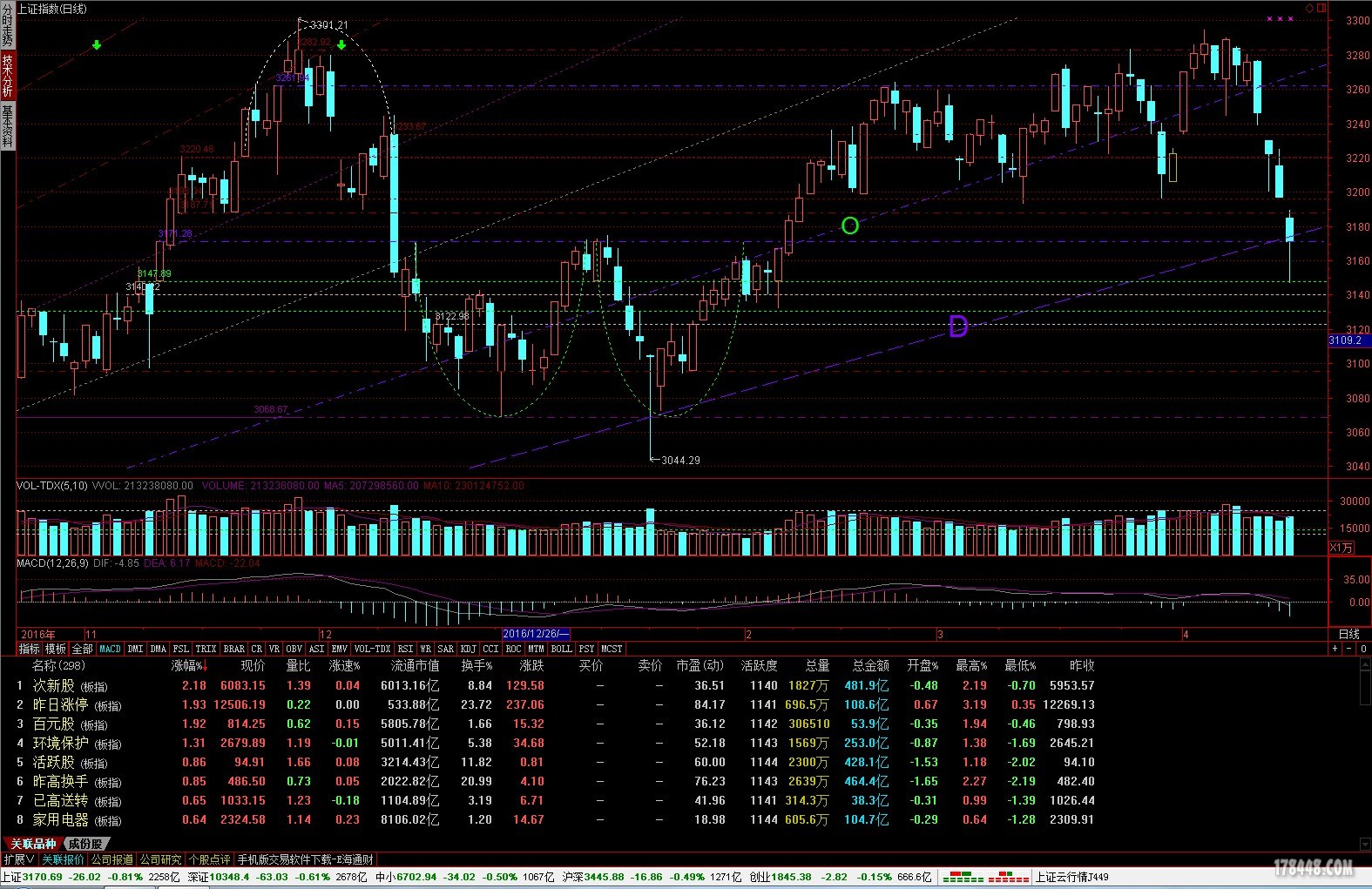This screenshot has width=1372, height=889.
Task: Select the 环境保护 row
Action: point(555,743)
